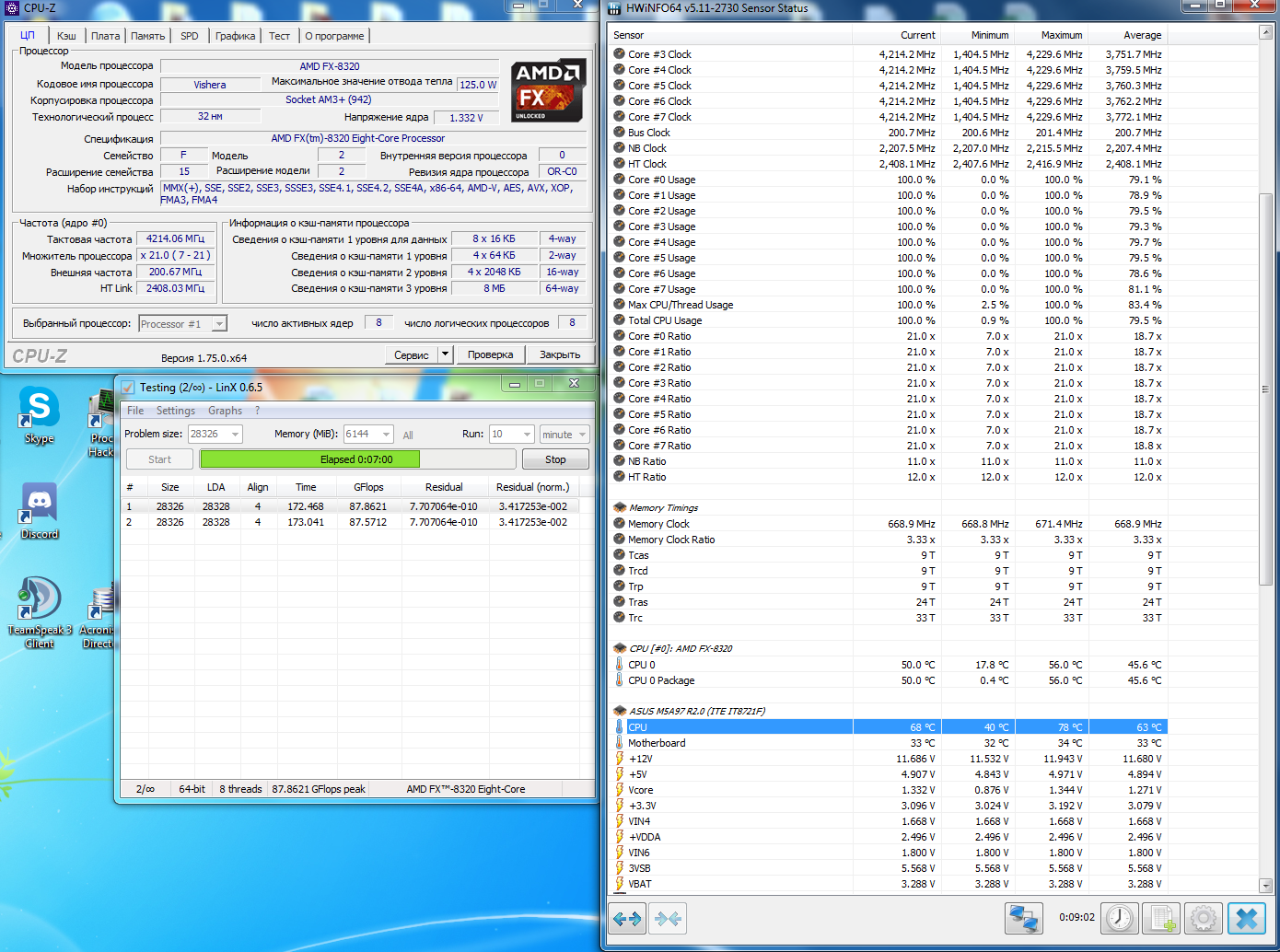Open HWiNFO remote network connection icon
The width and height of the screenshot is (1280, 952).
coord(1023,918)
